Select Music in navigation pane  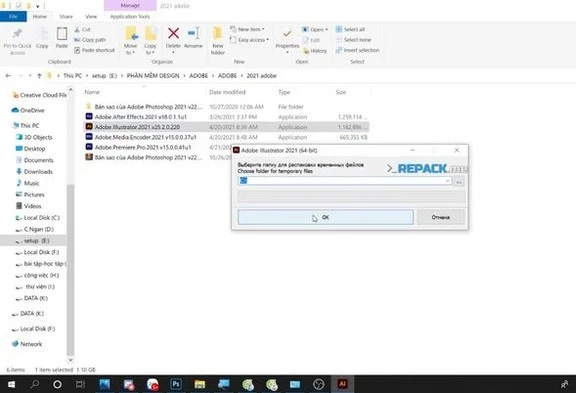[x=28, y=183]
